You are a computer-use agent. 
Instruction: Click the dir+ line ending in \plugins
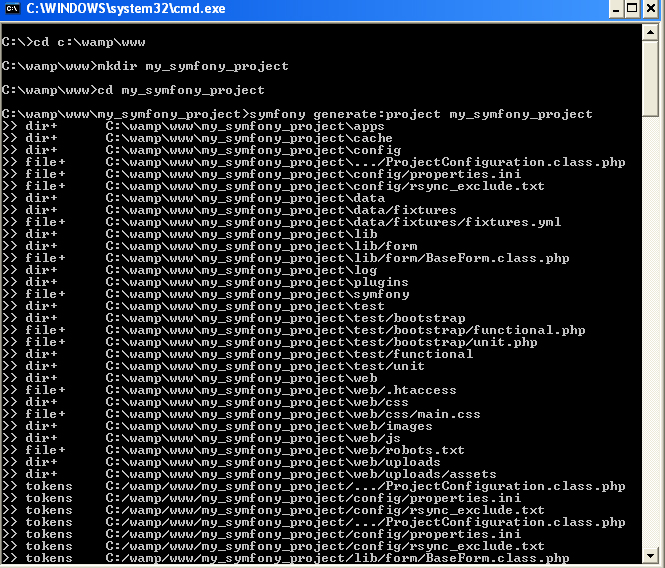point(205,282)
